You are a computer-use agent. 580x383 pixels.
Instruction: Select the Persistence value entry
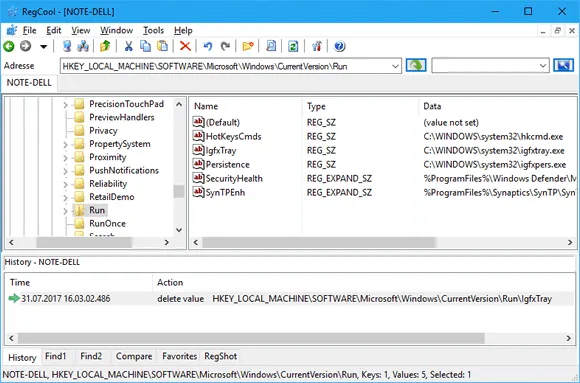pos(227,164)
